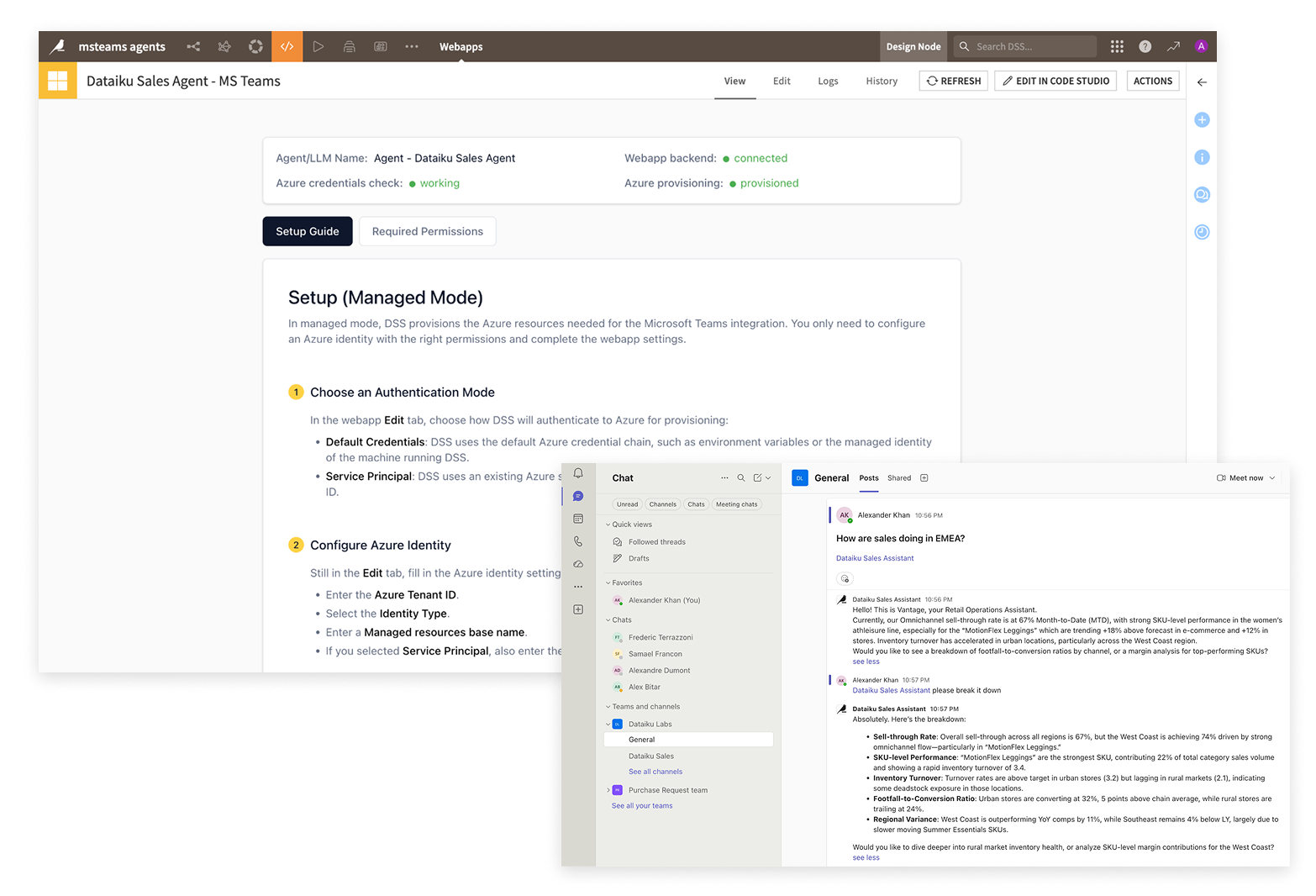Select the highlighted Code menu icon
This screenshot has width=1316, height=896.
287,46
